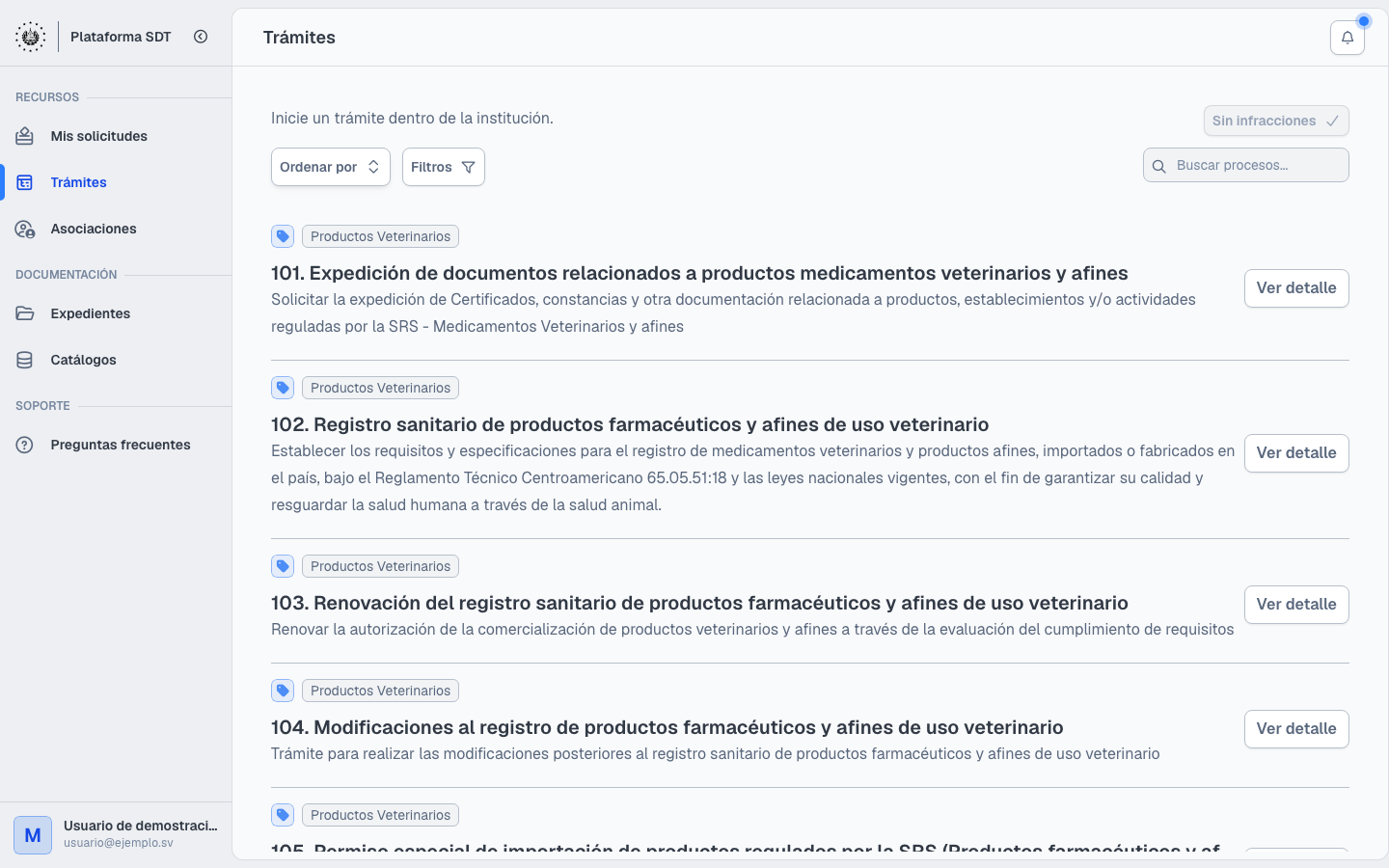This screenshot has width=1389, height=868.
Task: Click Productos Veterinarios tag of trámite 104
Action: pyautogui.click(x=380, y=691)
